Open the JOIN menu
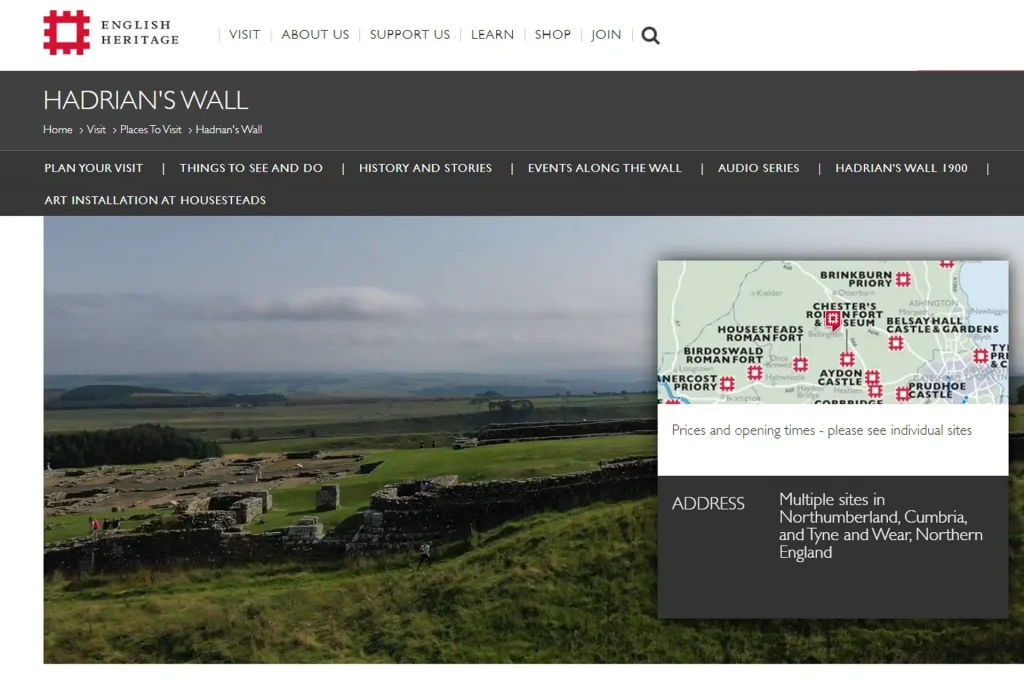The image size is (1024, 683). point(606,35)
